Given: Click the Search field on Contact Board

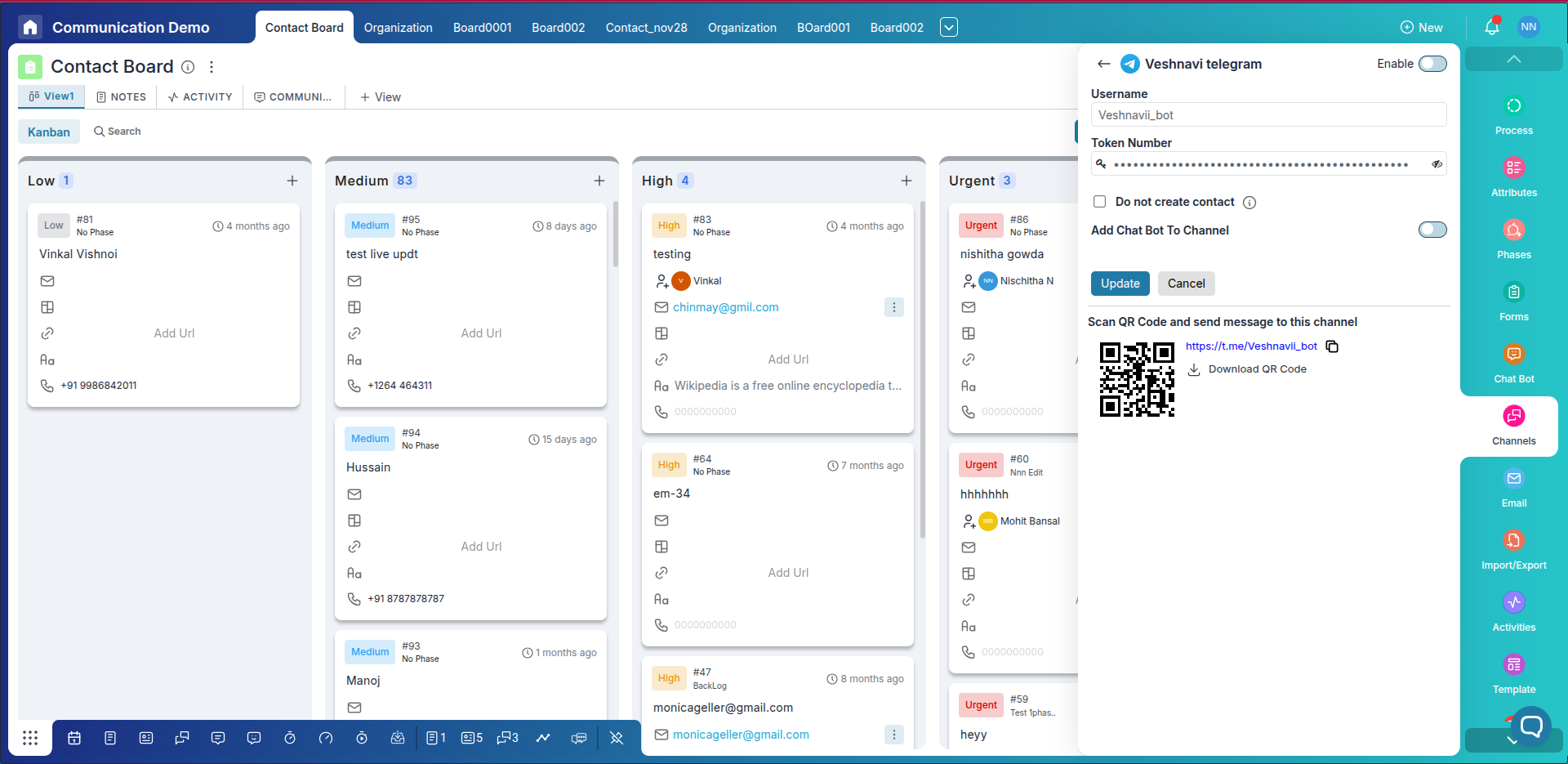Looking at the screenshot, I should [x=118, y=131].
